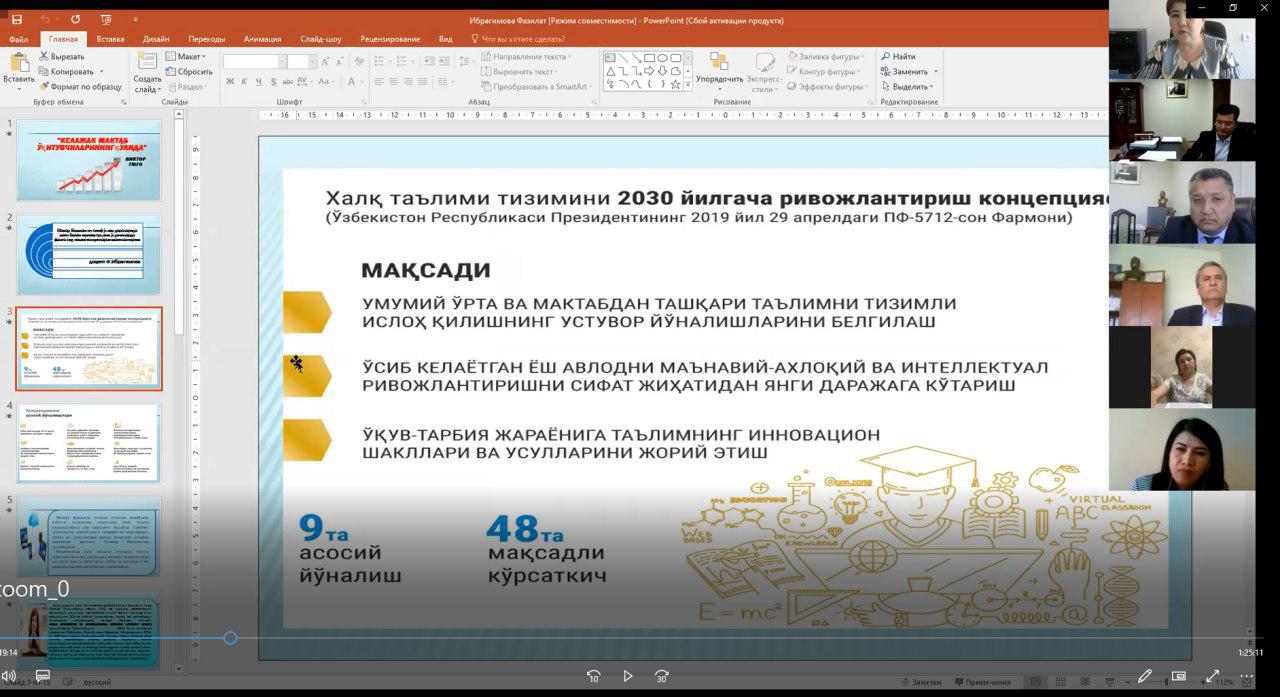Click the video player volume speaker icon
This screenshot has width=1280, height=697.
tap(9, 676)
